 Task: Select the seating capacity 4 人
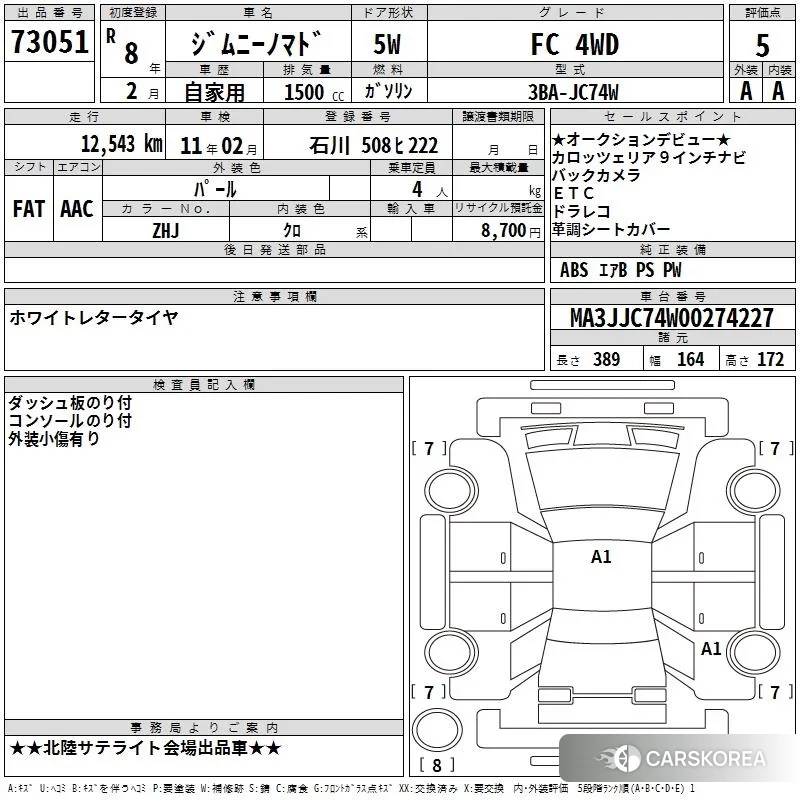[x=430, y=189]
